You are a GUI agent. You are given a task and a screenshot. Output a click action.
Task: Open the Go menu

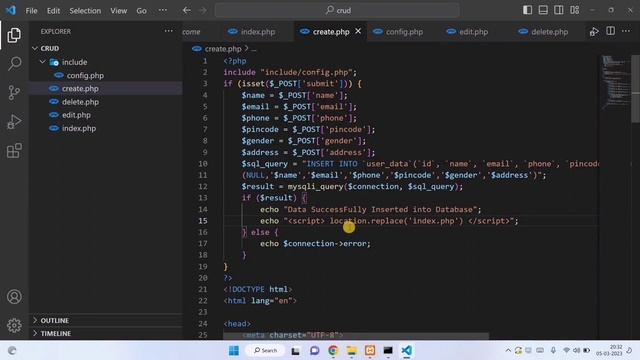[141, 11]
